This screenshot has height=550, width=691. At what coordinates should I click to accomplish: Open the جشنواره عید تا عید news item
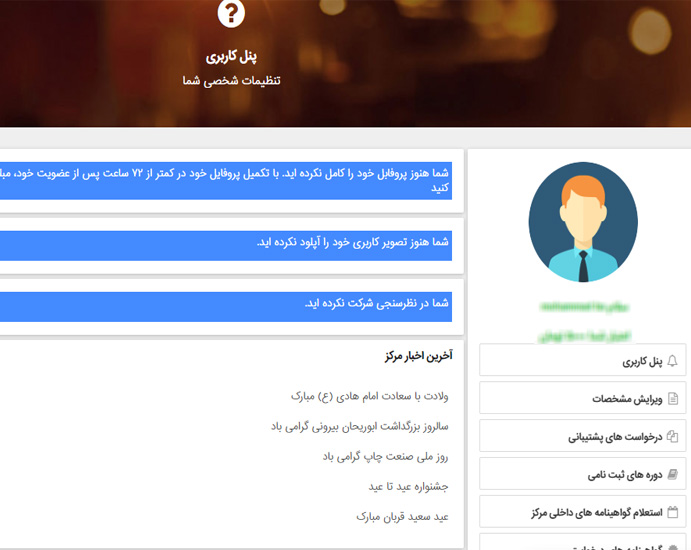tap(408, 486)
